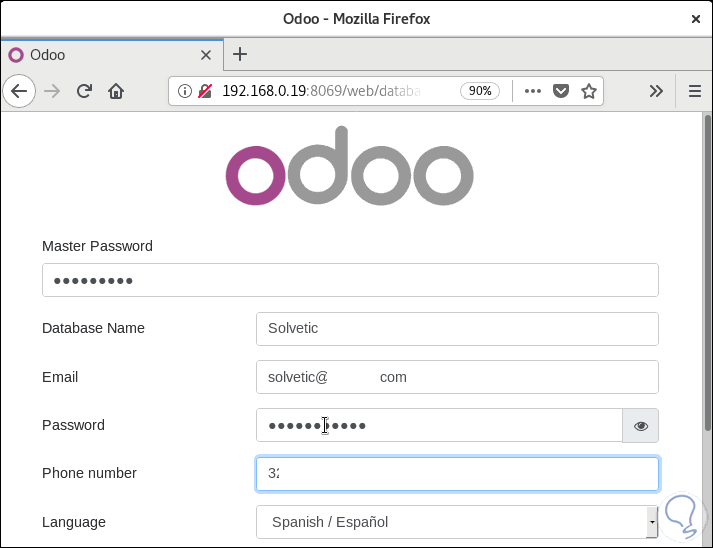This screenshot has height=548, width=713.
Task: Bookmark this page with the star
Action: click(x=589, y=91)
